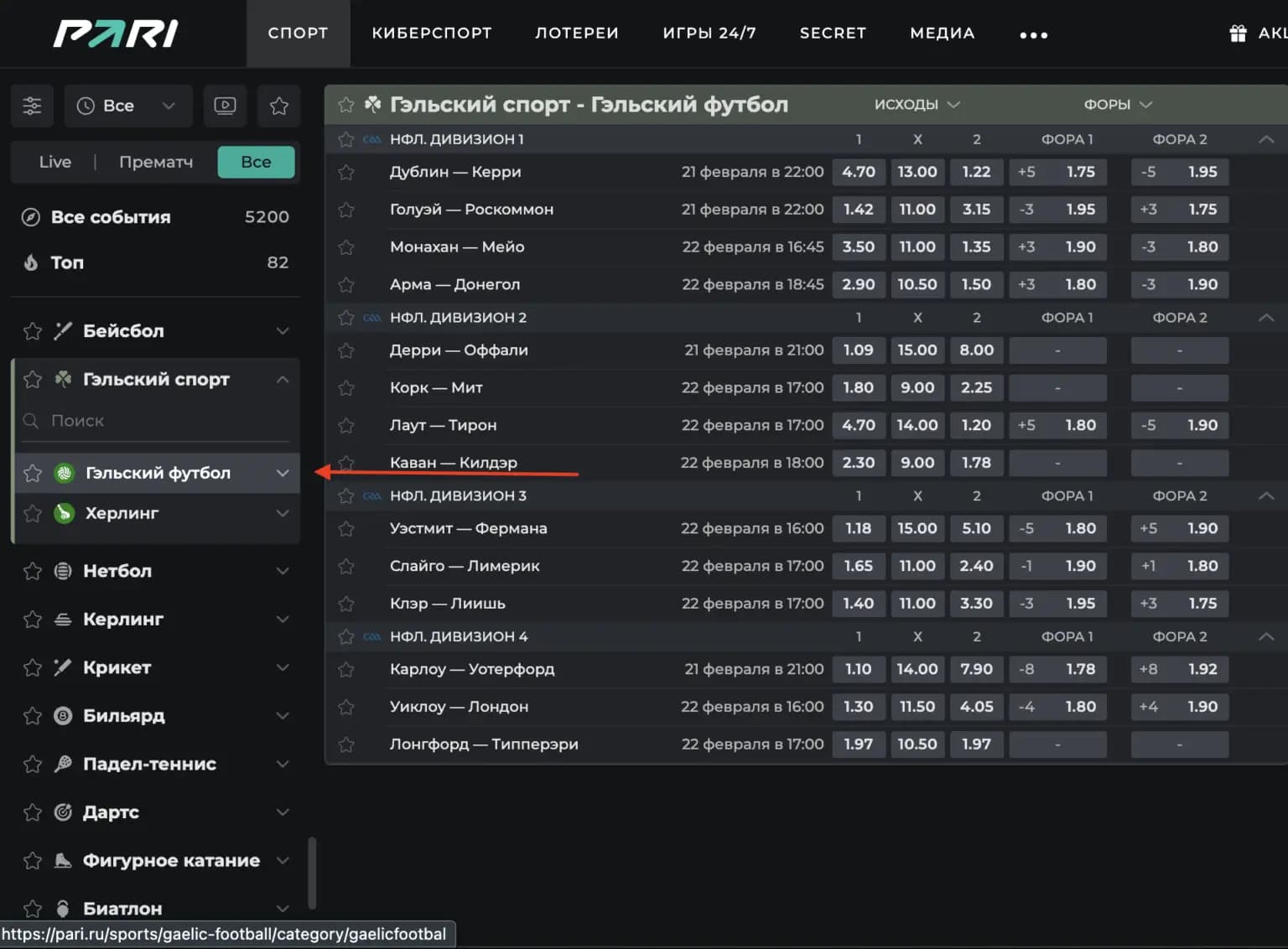This screenshot has height=949, width=1288.
Task: Open the Все time filter dropdown
Action: click(128, 106)
